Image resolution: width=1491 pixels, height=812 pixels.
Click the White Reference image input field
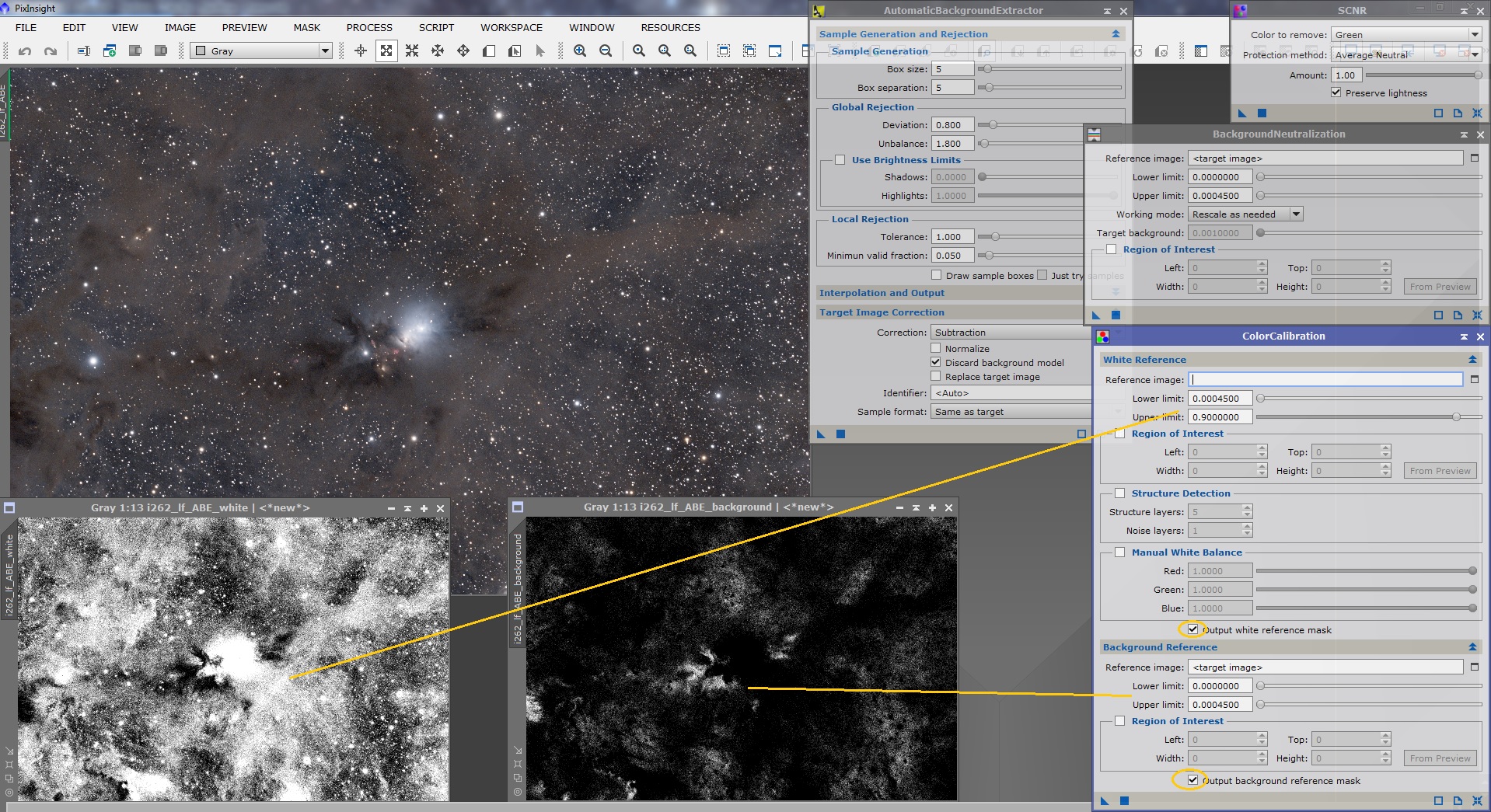1325,379
